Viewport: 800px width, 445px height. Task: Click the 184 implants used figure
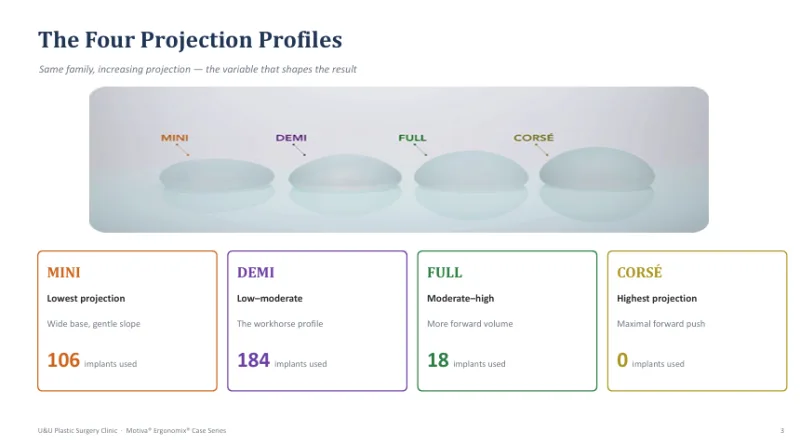(x=282, y=360)
